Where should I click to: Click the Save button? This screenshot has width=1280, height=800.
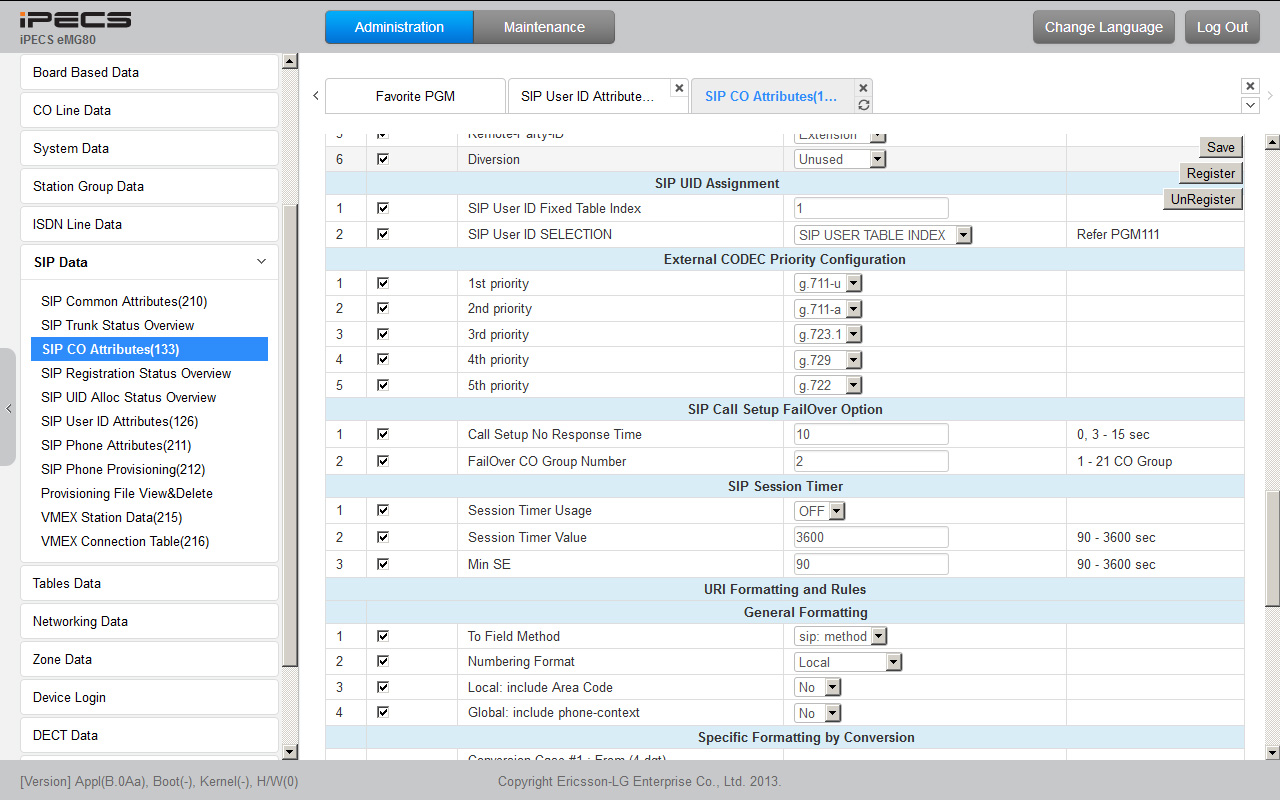[x=1220, y=147]
